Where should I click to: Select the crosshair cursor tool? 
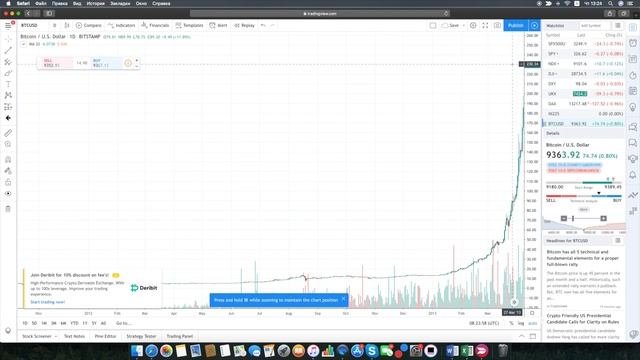pos(8,39)
